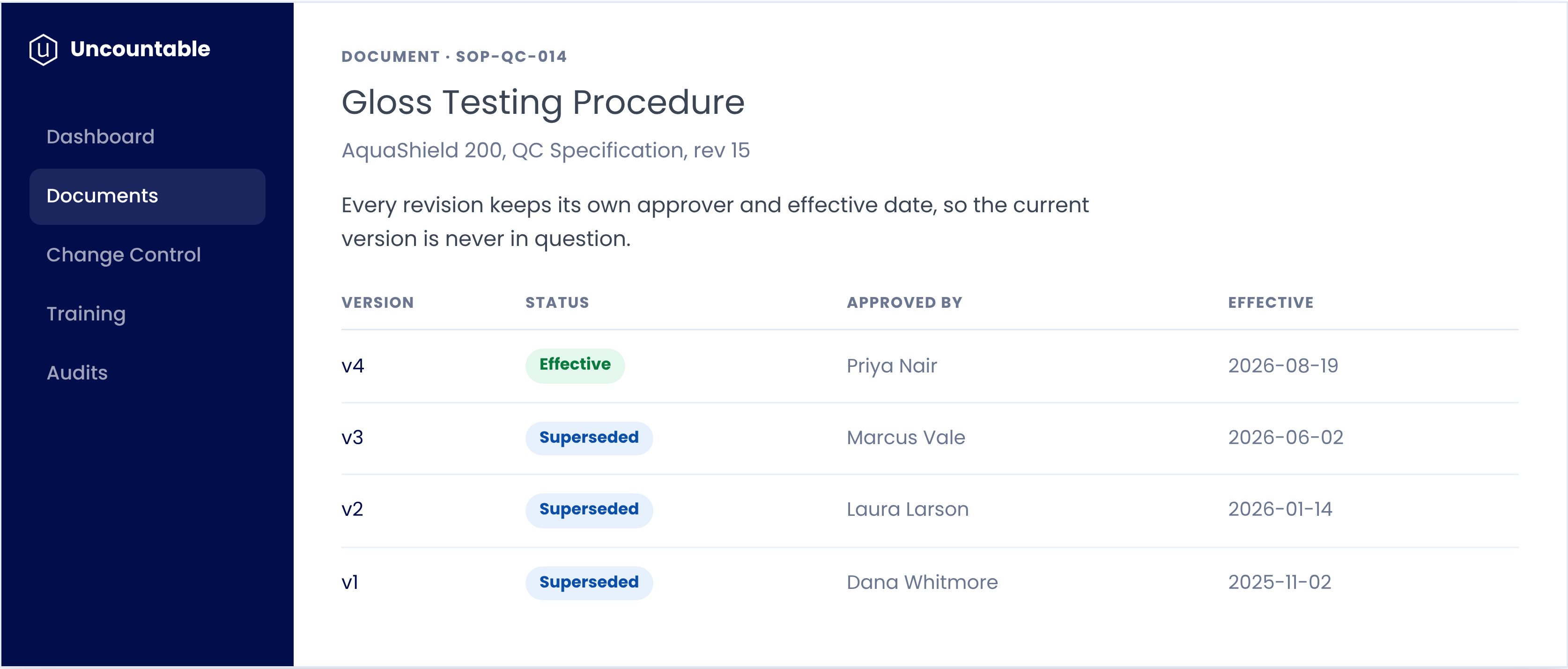
Task: Sort by the Effective column header
Action: click(x=1270, y=303)
